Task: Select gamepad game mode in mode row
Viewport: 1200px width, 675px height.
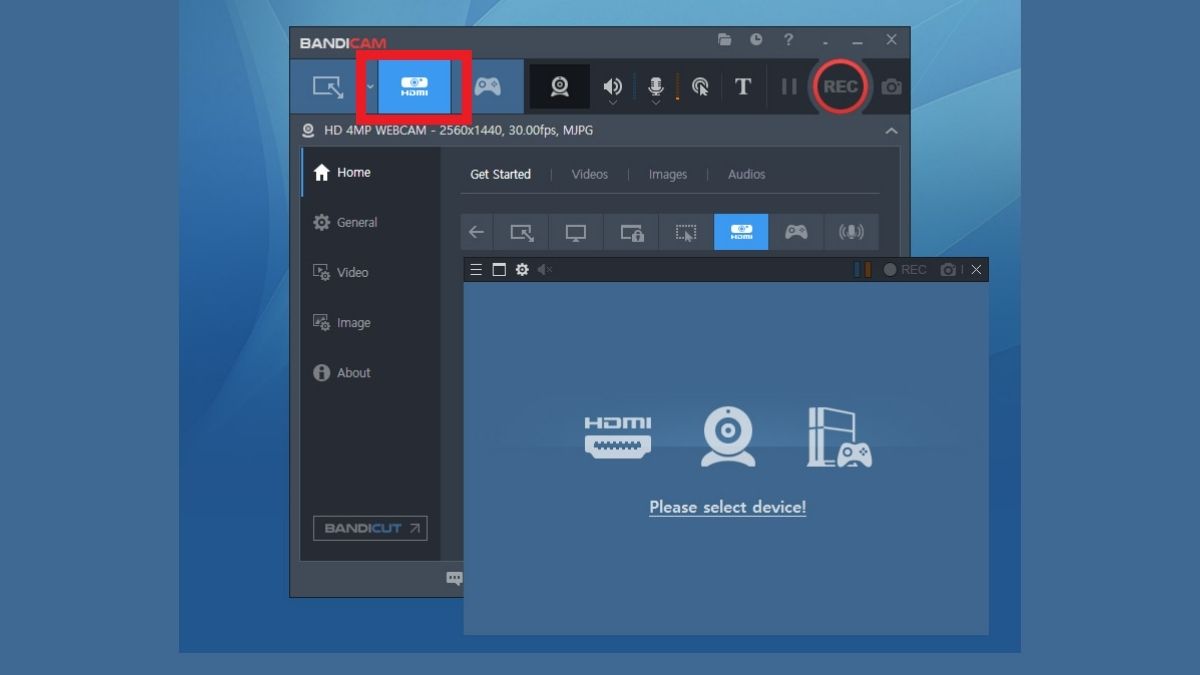Action: tap(796, 232)
